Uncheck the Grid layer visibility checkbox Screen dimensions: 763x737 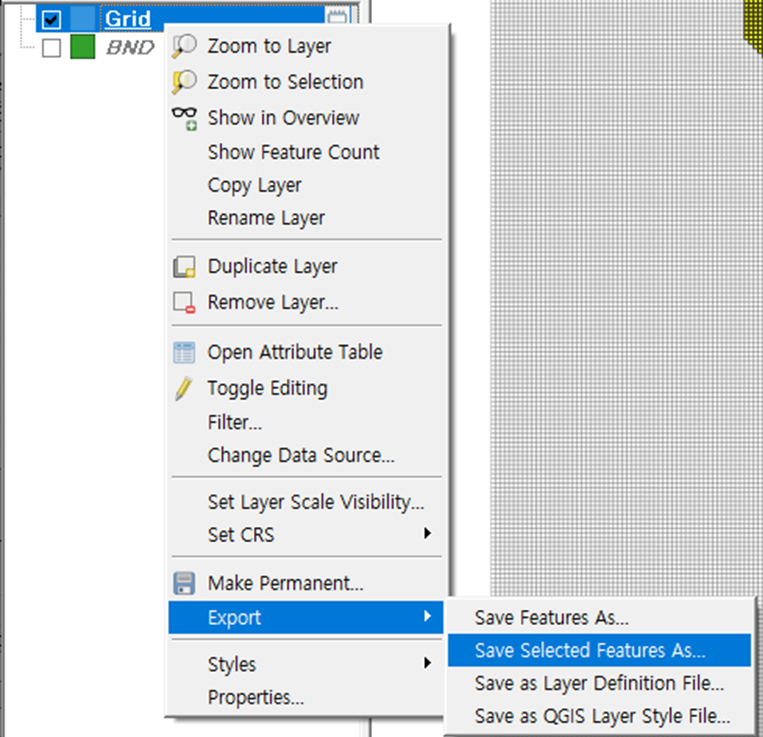click(x=52, y=19)
